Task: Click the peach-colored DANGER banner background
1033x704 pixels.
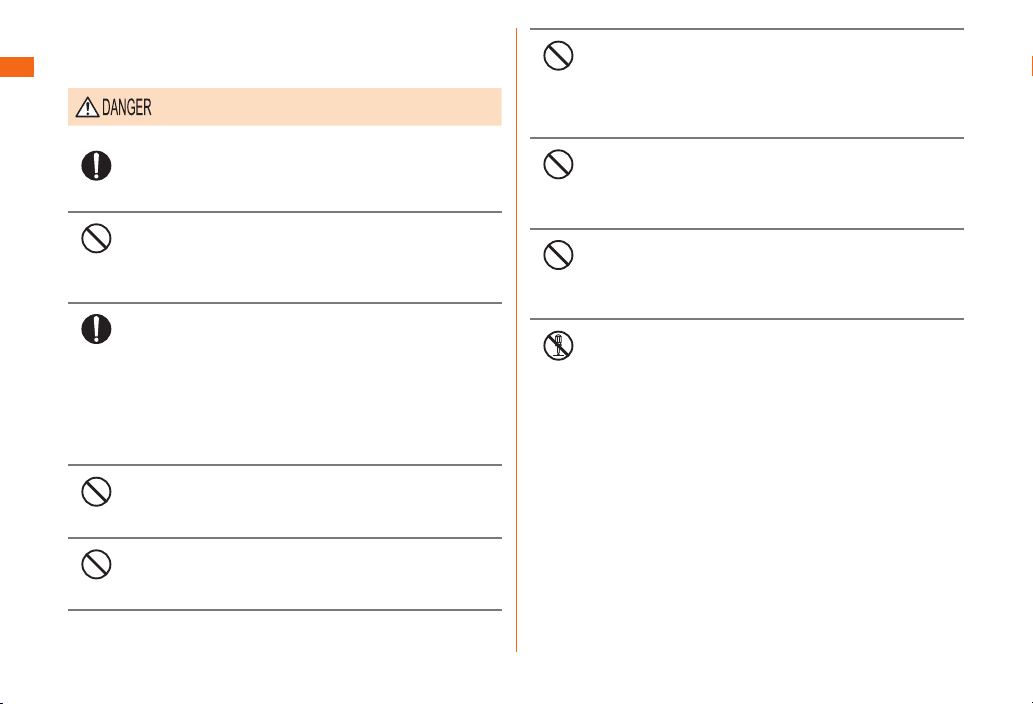Action: [x=285, y=107]
